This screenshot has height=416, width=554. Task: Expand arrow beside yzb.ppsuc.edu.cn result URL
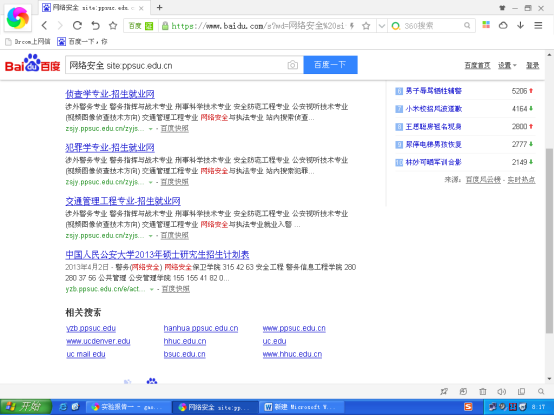coord(152,289)
